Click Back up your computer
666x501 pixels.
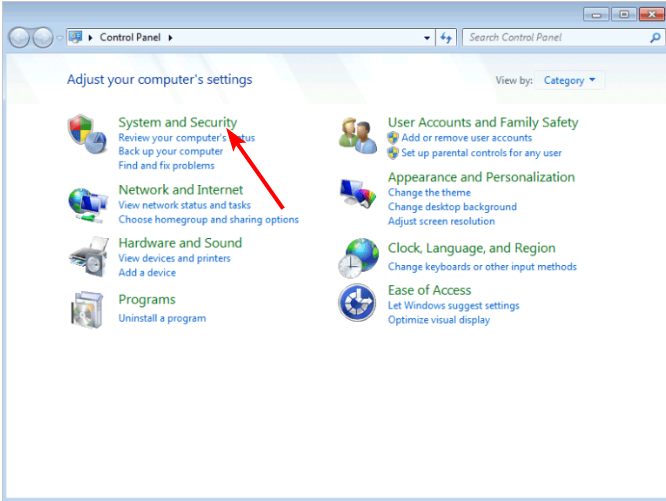pos(170,151)
